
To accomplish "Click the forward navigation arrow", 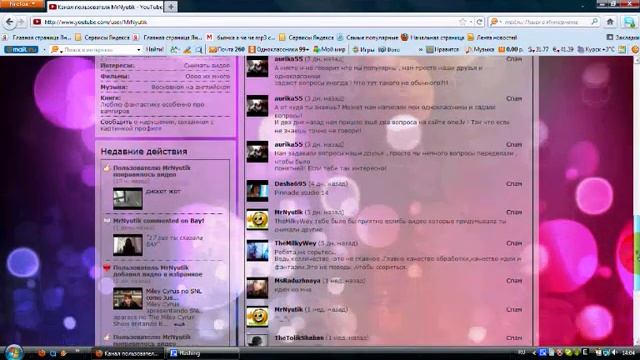I will [21, 22].
